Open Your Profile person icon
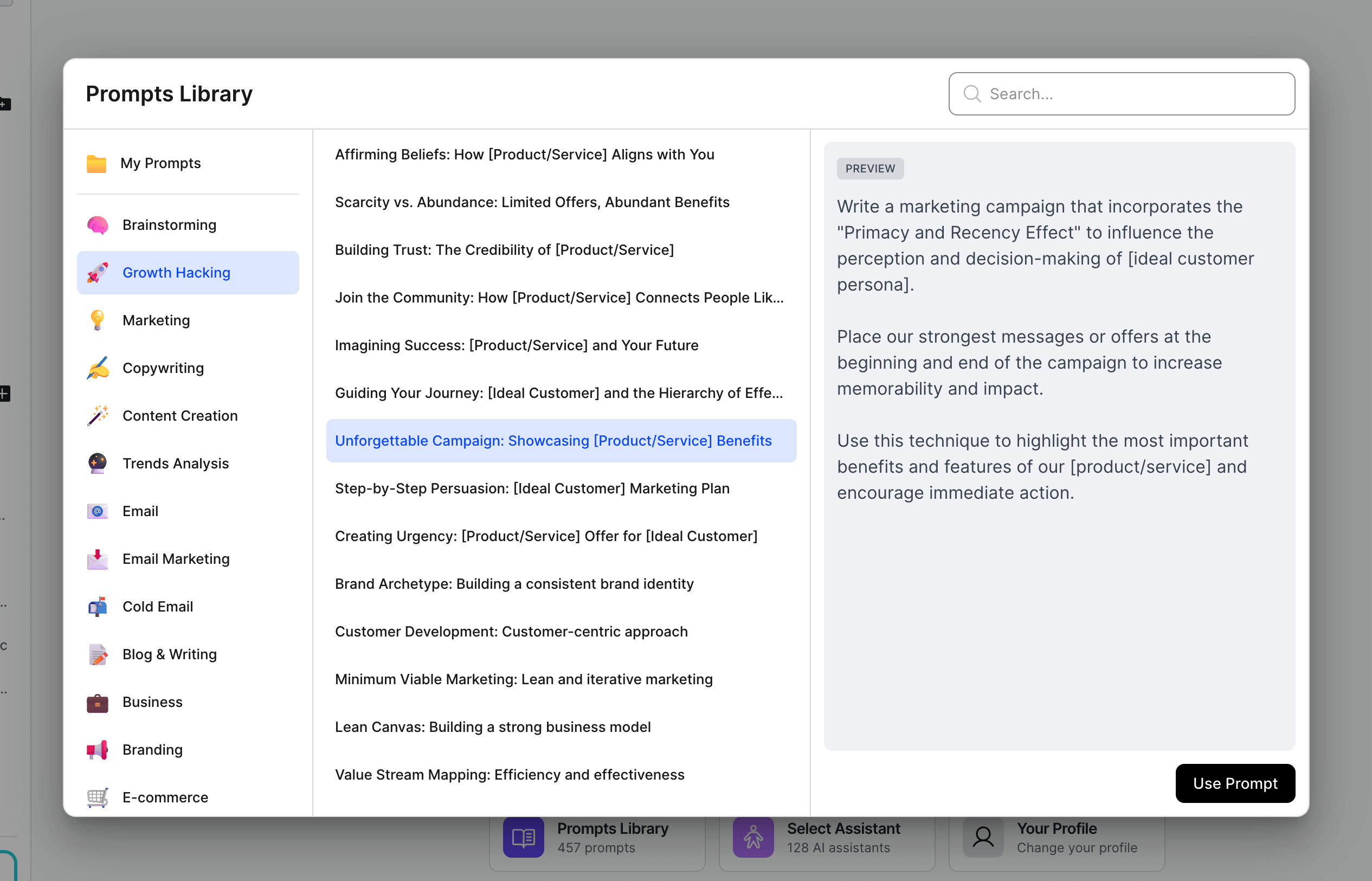Image resolution: width=1372 pixels, height=881 pixels. point(983,837)
